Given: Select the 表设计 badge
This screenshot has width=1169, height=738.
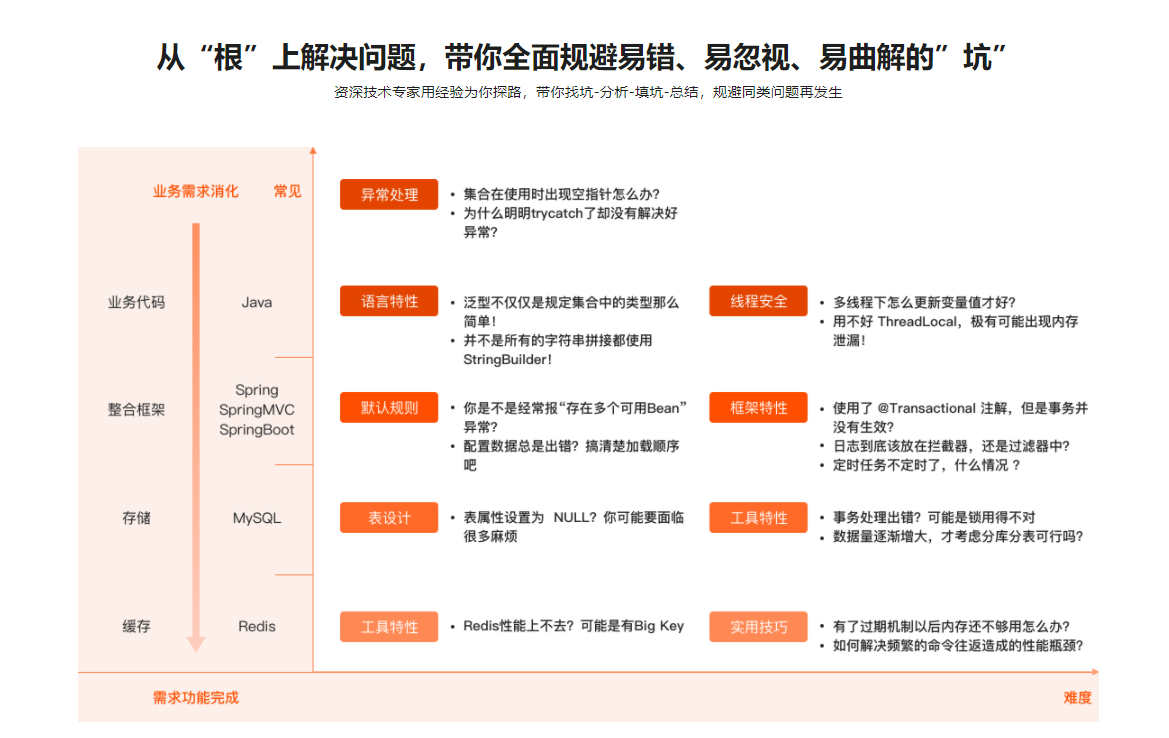Looking at the screenshot, I should tap(388, 517).
